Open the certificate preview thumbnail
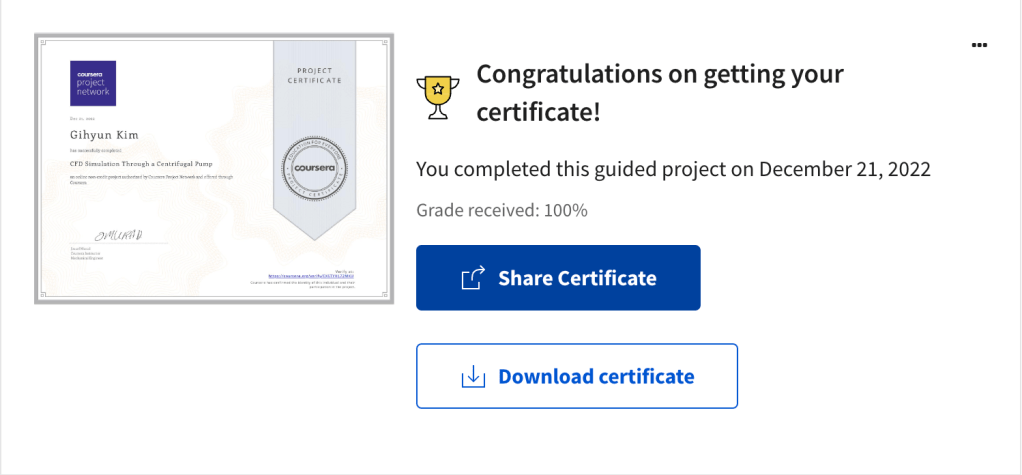Screen dimensions: 1022x475 (214, 168)
